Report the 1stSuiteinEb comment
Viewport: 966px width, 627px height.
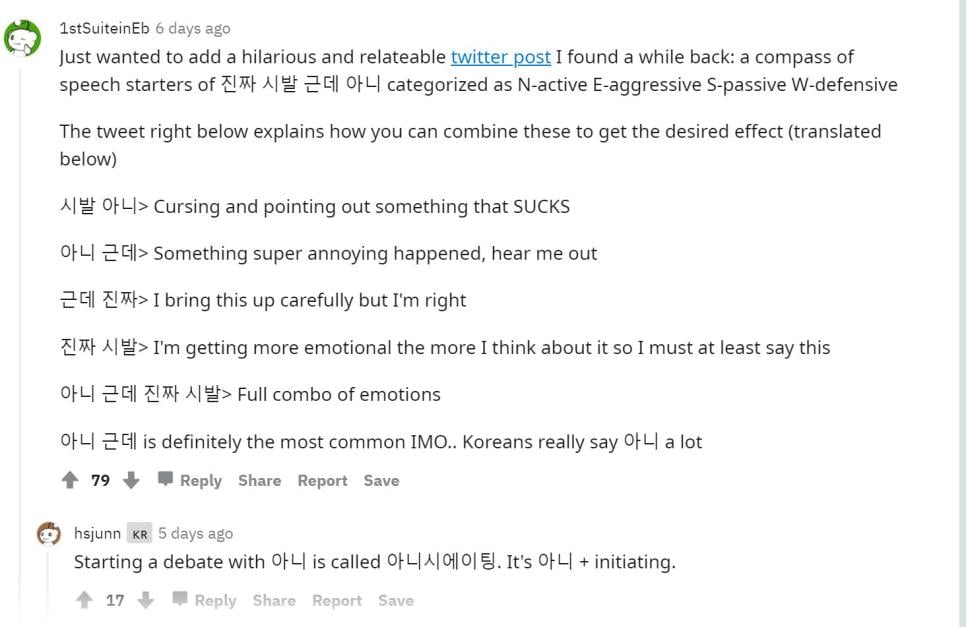(322, 480)
